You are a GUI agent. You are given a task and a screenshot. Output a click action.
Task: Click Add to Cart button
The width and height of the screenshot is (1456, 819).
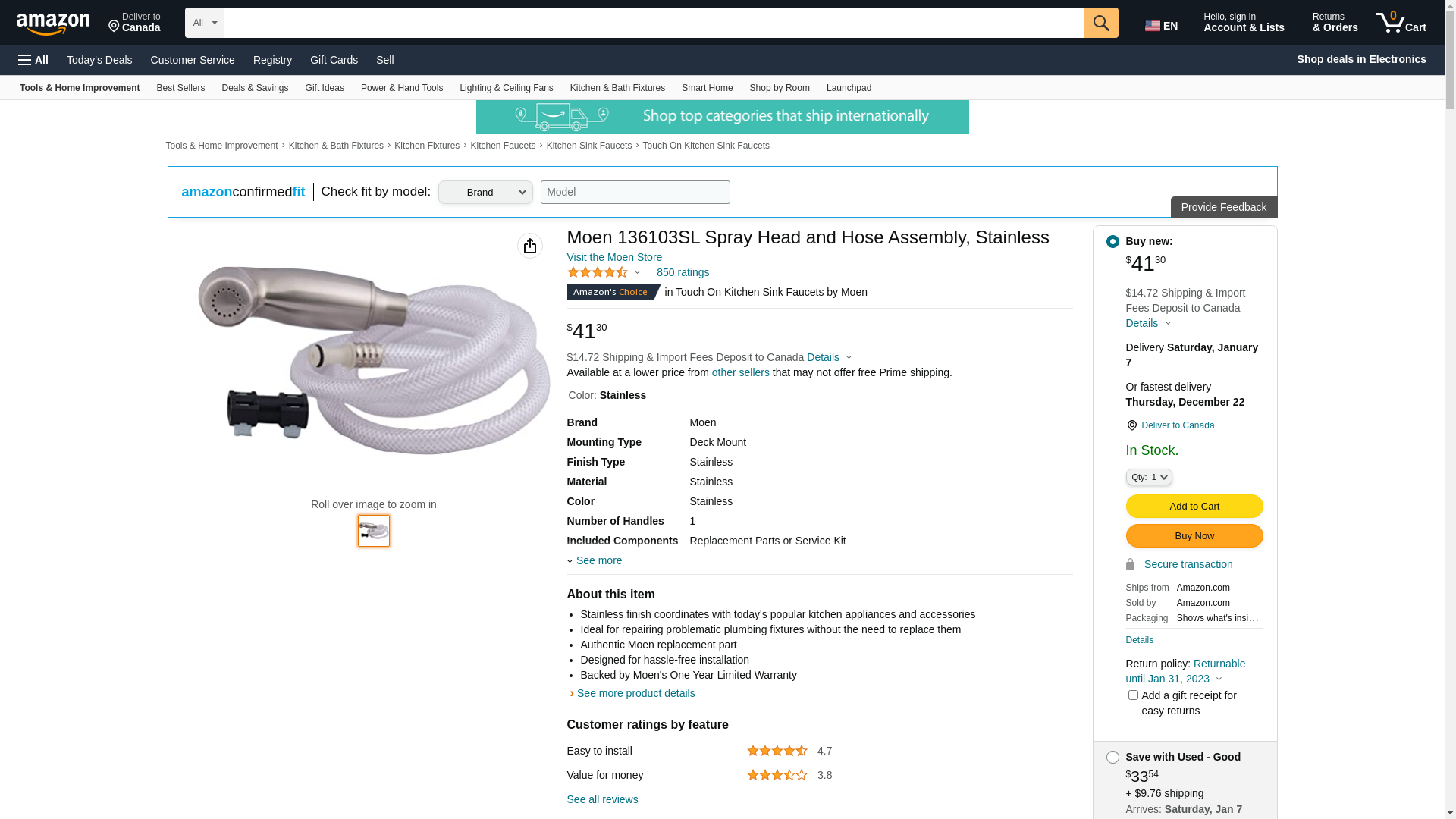[x=1194, y=507]
